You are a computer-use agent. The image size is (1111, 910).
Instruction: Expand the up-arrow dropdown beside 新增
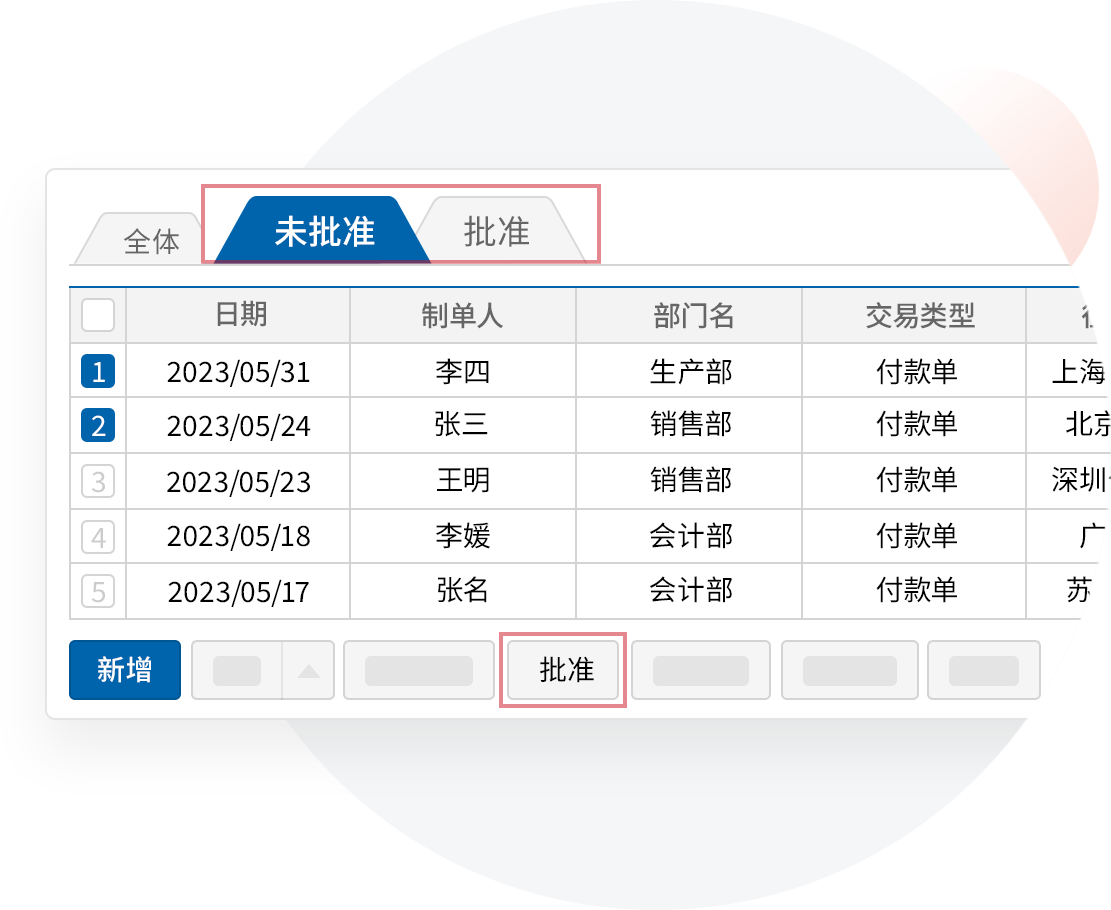(309, 671)
